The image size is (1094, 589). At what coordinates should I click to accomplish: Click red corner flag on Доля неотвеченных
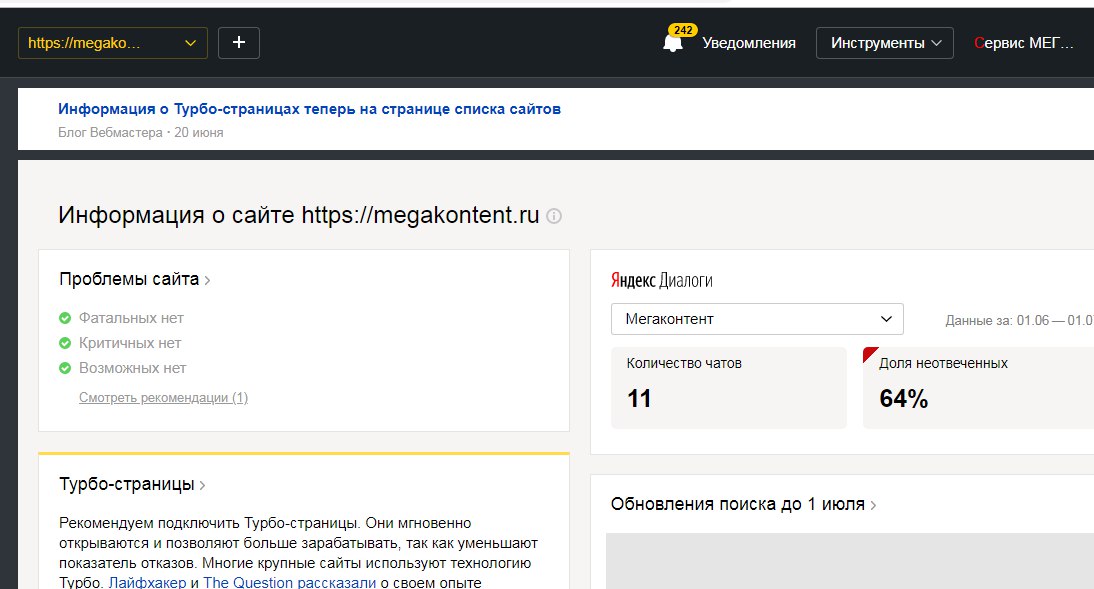coord(869,353)
